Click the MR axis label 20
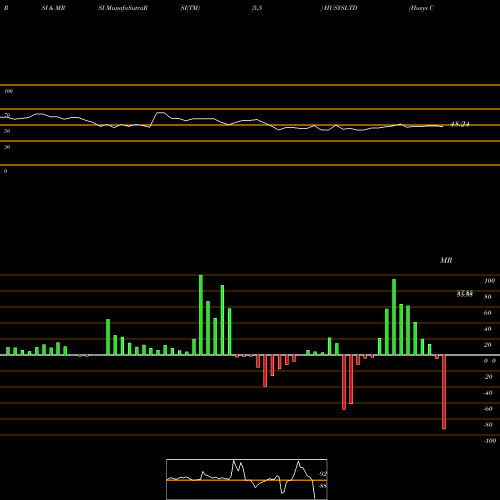The image size is (500, 500). [x=488, y=345]
